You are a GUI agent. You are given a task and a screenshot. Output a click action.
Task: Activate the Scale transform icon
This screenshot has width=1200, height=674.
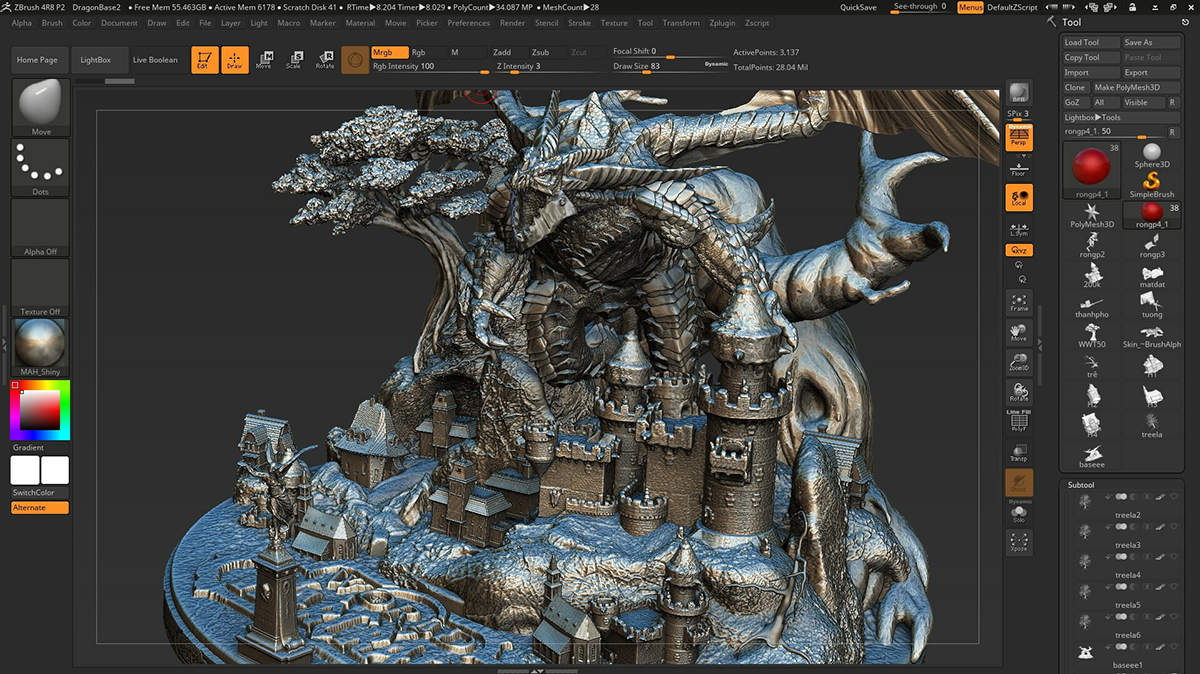[293, 60]
